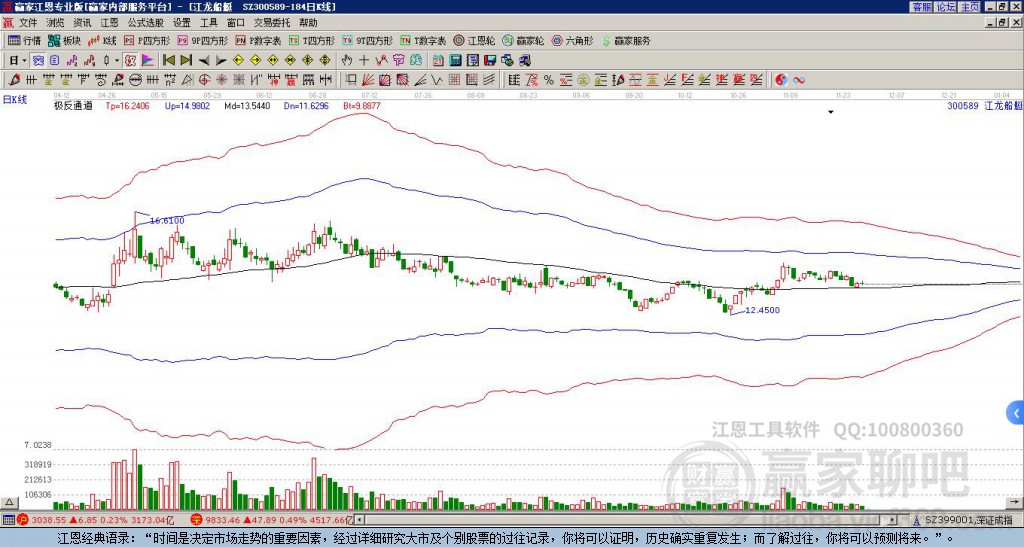The image size is (1024, 548).
Task: Open the 论坛 forum link
Action: [x=945, y=7]
